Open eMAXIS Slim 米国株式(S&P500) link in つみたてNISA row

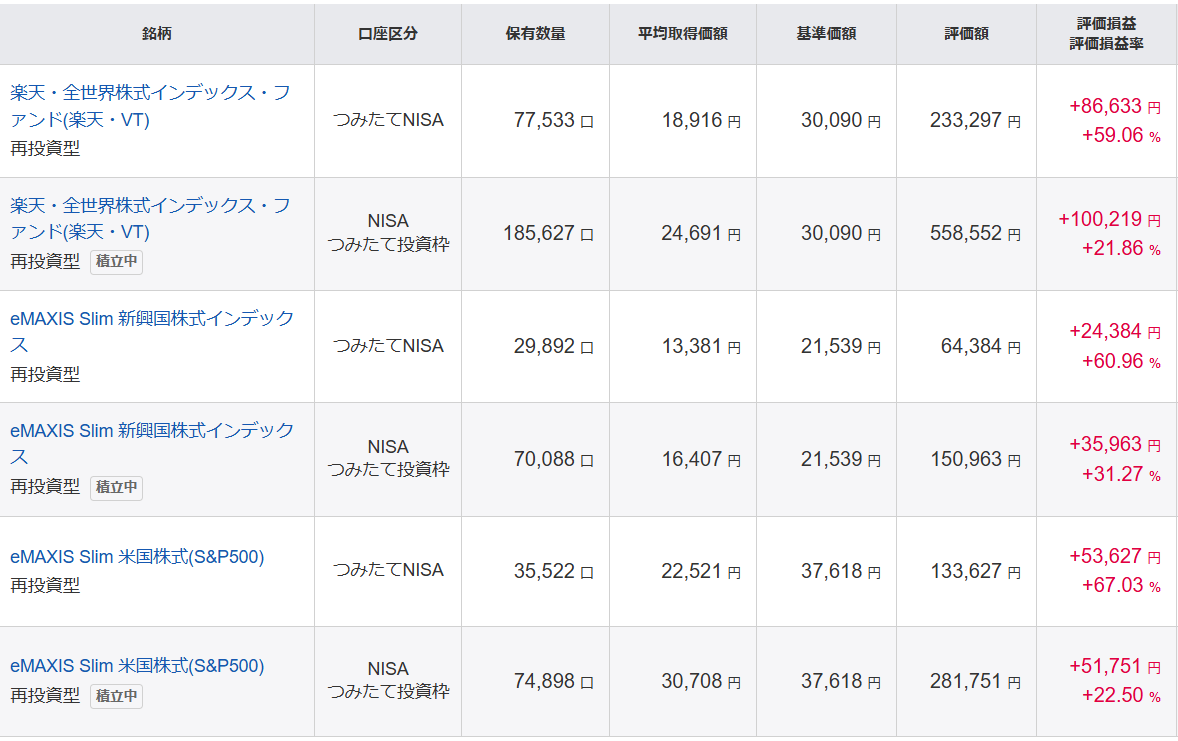137,557
